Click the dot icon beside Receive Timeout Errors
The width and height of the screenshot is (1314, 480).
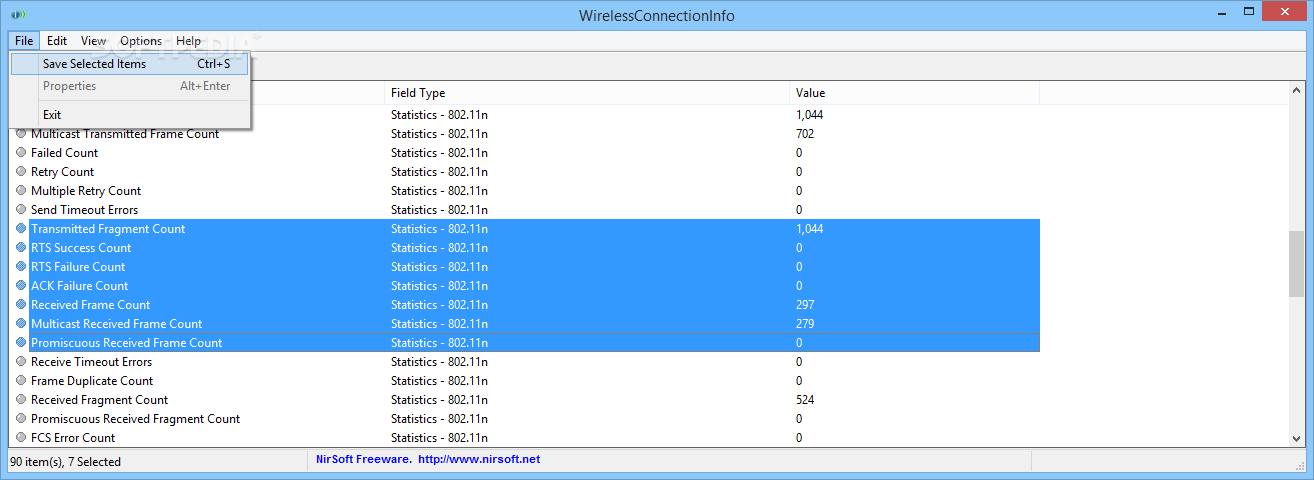(22, 362)
